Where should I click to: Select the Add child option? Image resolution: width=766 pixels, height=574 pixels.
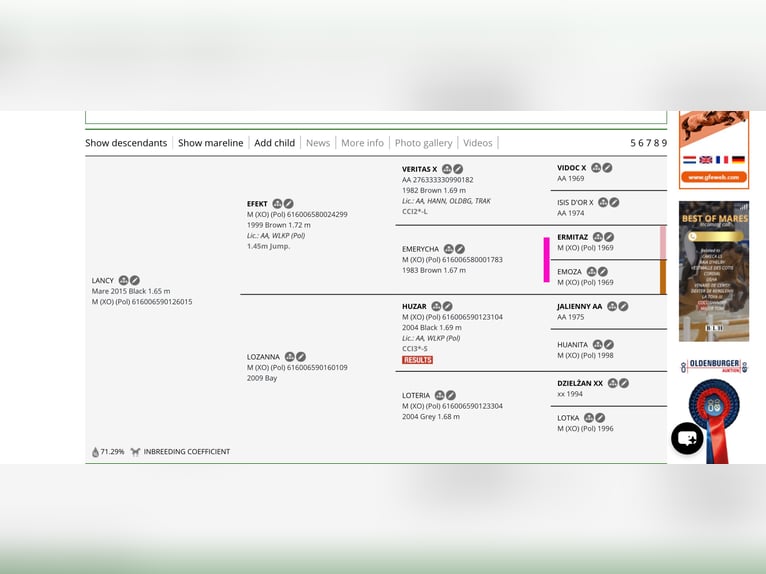274,143
